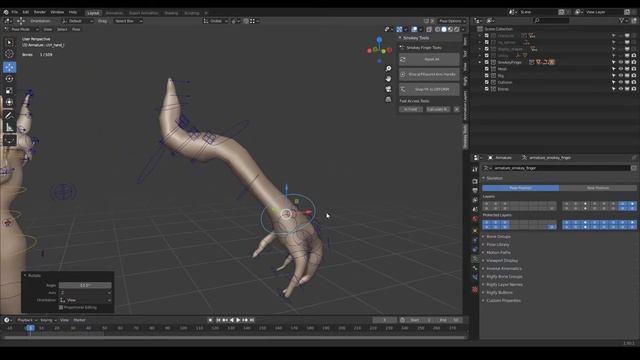Select the Measure tool
640x360 pixels.
point(9,127)
